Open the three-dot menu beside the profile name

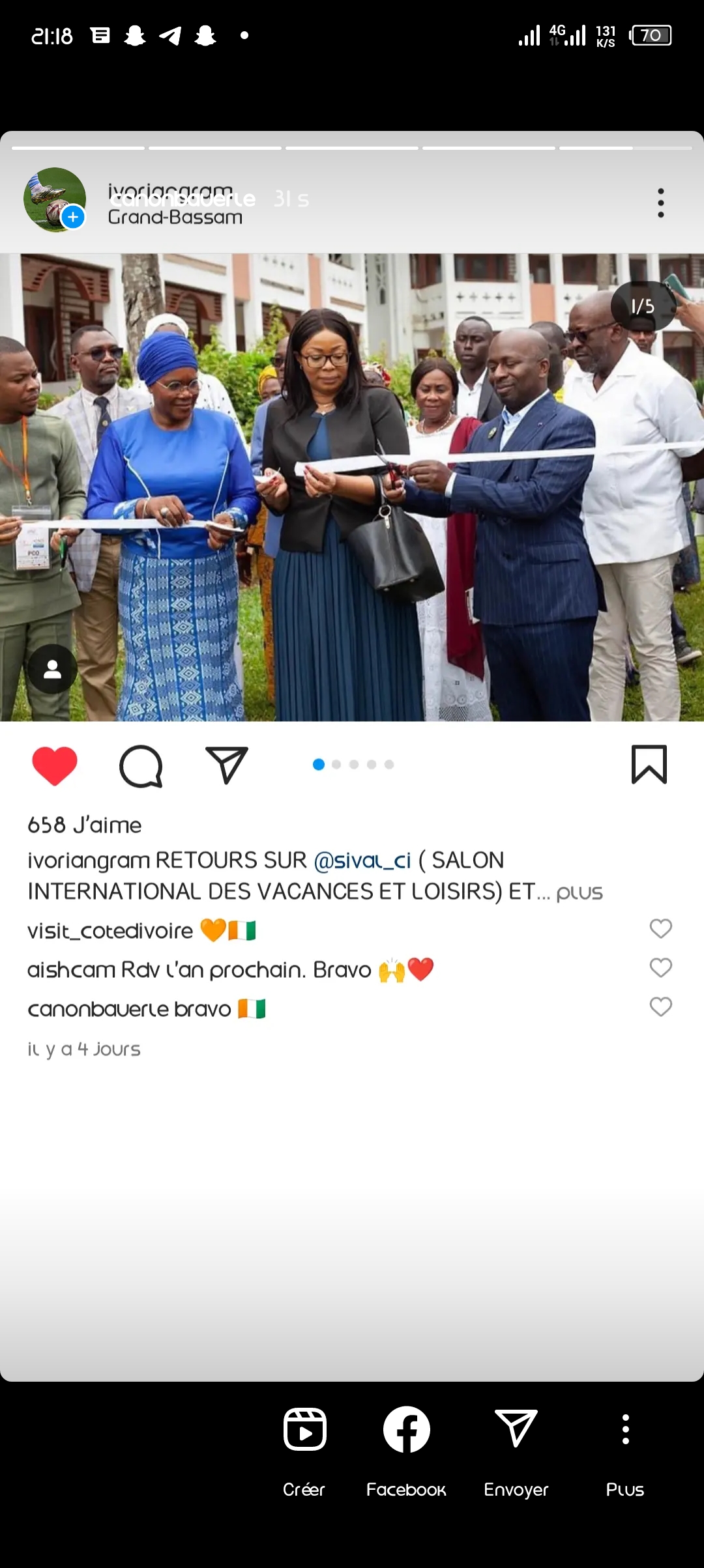pos(661,203)
